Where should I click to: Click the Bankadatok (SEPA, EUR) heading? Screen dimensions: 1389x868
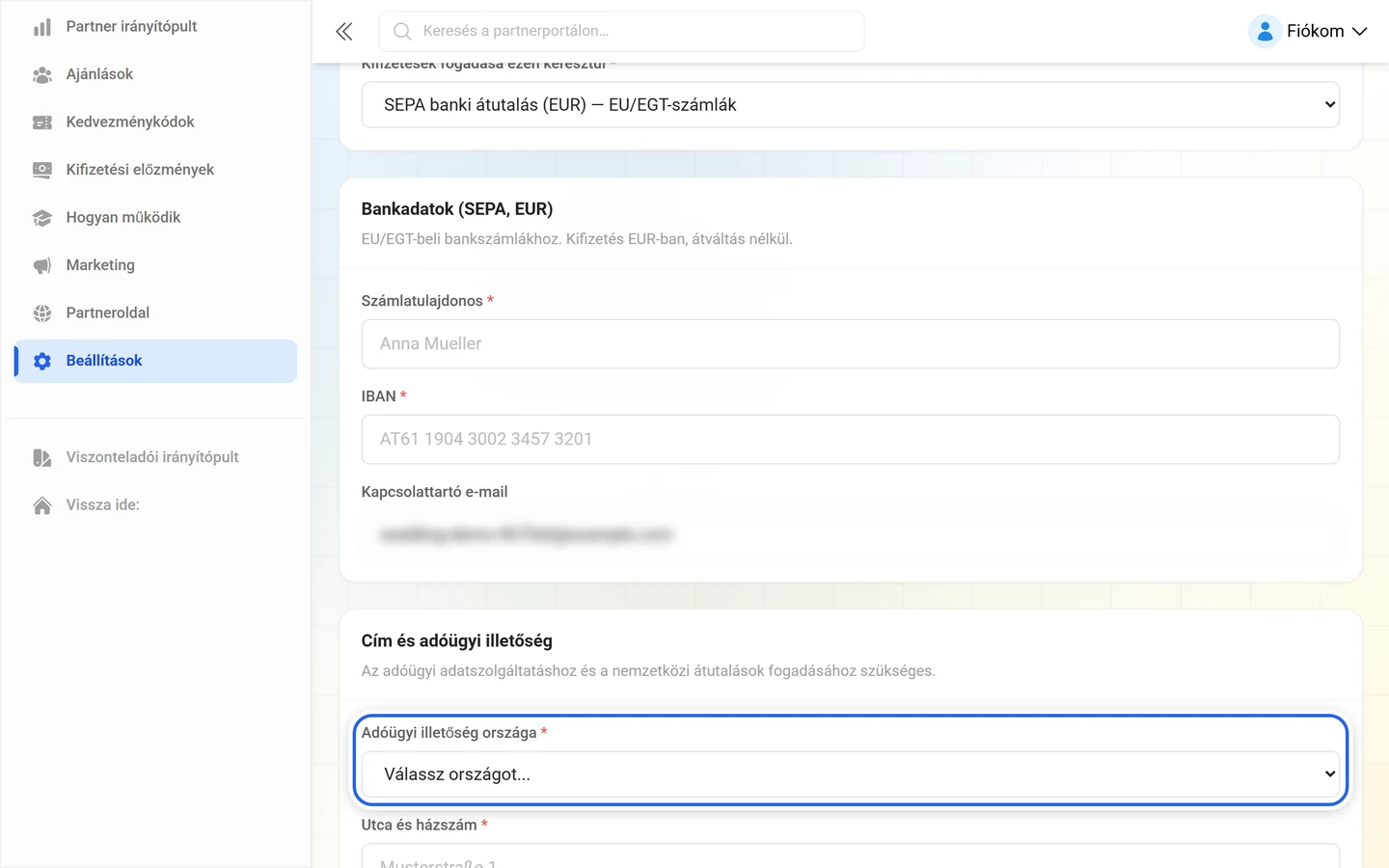point(457,209)
